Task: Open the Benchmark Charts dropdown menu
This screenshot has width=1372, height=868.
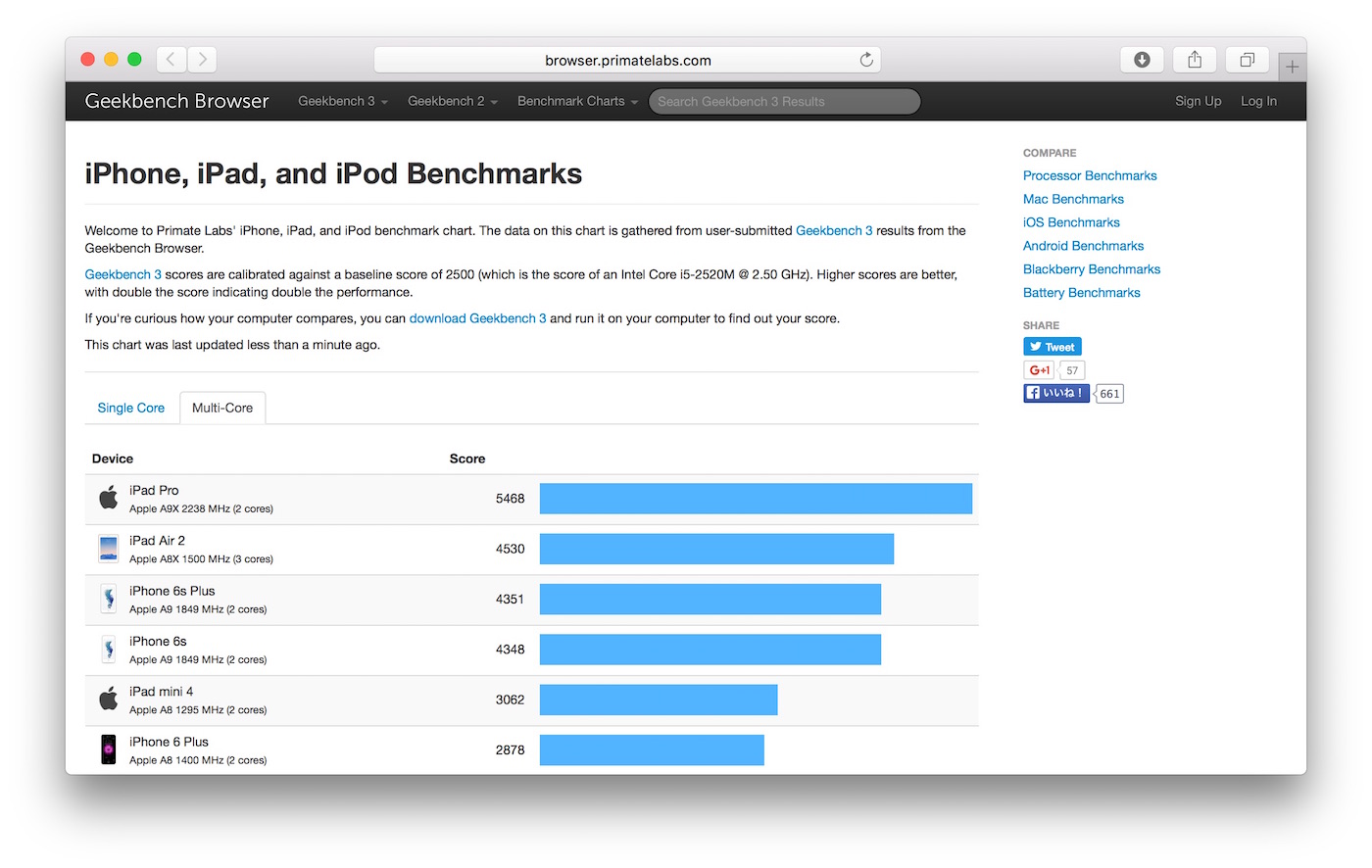Action: coord(577,101)
